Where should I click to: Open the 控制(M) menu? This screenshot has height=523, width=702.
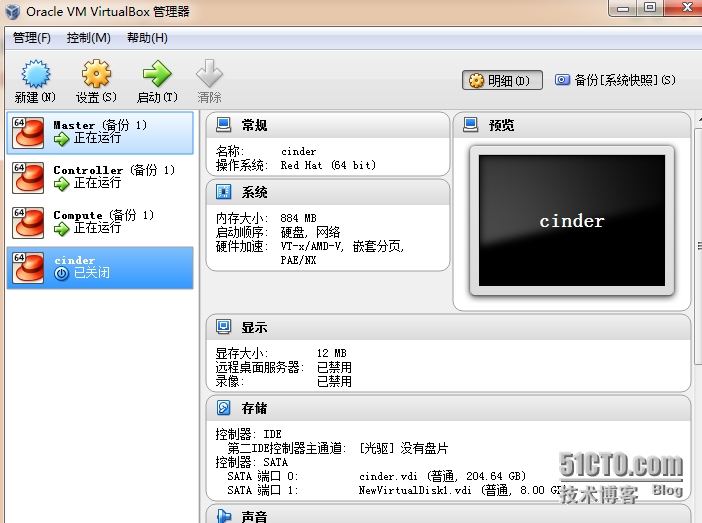89,38
